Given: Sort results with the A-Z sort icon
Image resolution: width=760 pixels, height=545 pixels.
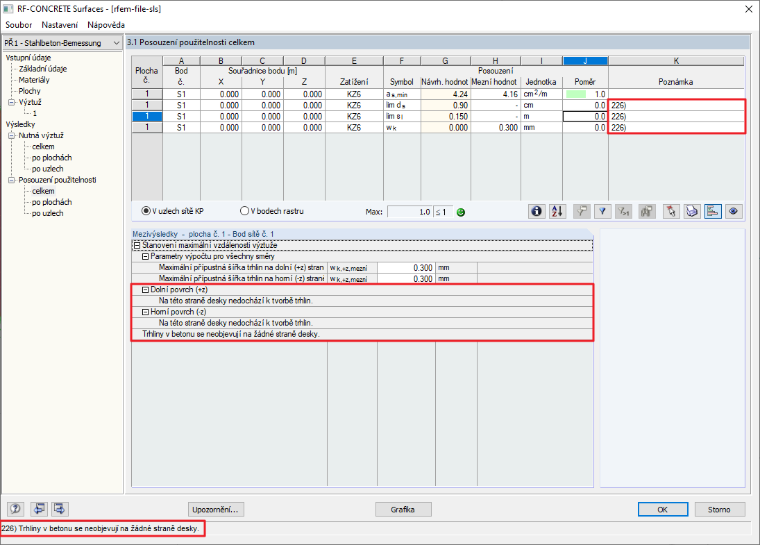Looking at the screenshot, I should click(x=557, y=211).
